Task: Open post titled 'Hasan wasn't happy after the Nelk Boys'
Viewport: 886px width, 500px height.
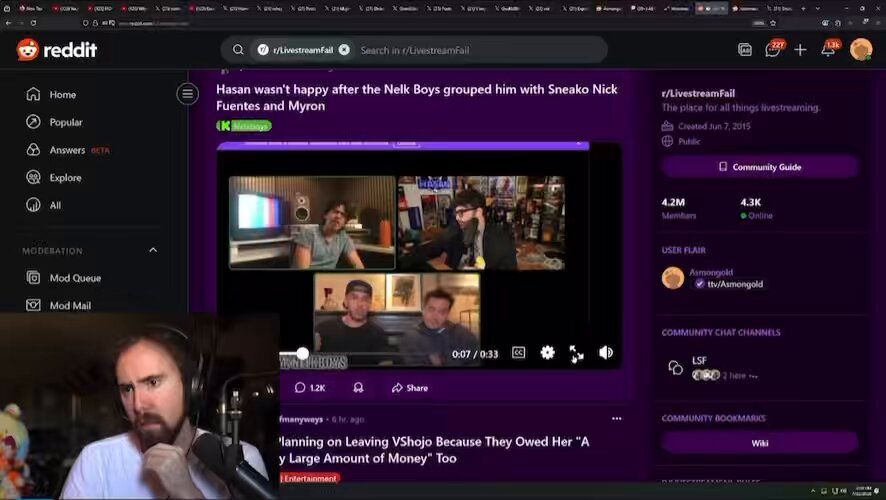Action: point(416,97)
